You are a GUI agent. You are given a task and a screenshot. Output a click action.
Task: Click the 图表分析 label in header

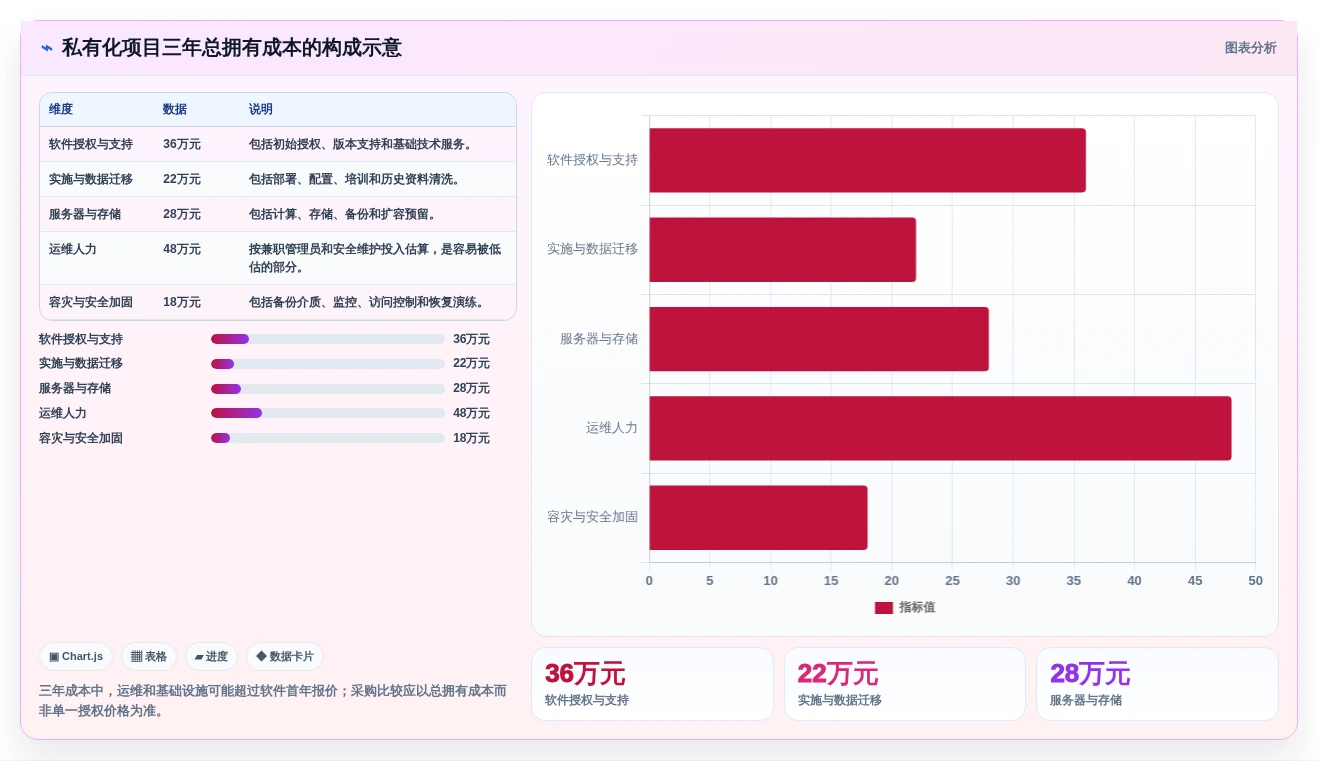click(1250, 48)
